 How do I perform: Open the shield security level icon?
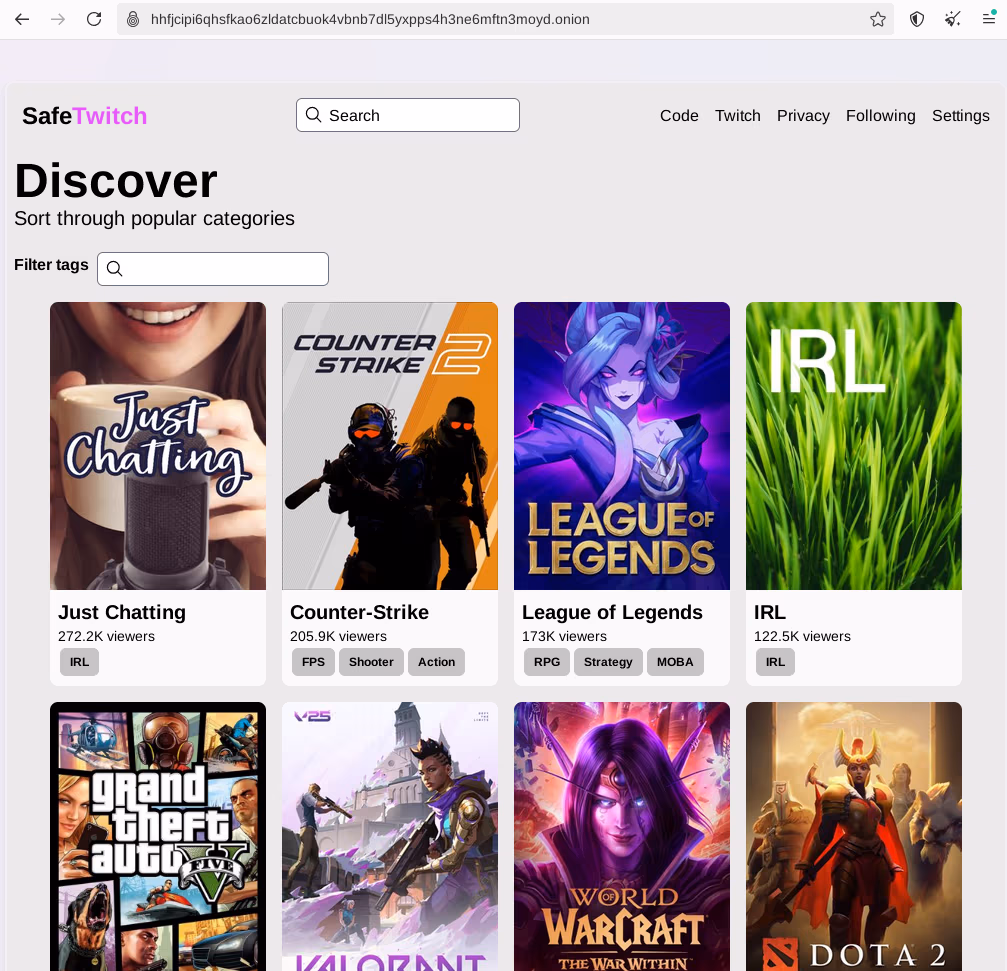pyautogui.click(x=916, y=19)
